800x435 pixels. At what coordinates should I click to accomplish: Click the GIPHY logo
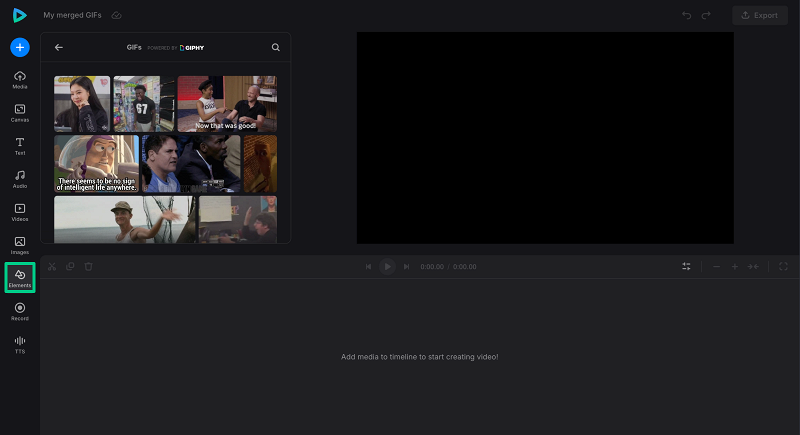click(192, 48)
